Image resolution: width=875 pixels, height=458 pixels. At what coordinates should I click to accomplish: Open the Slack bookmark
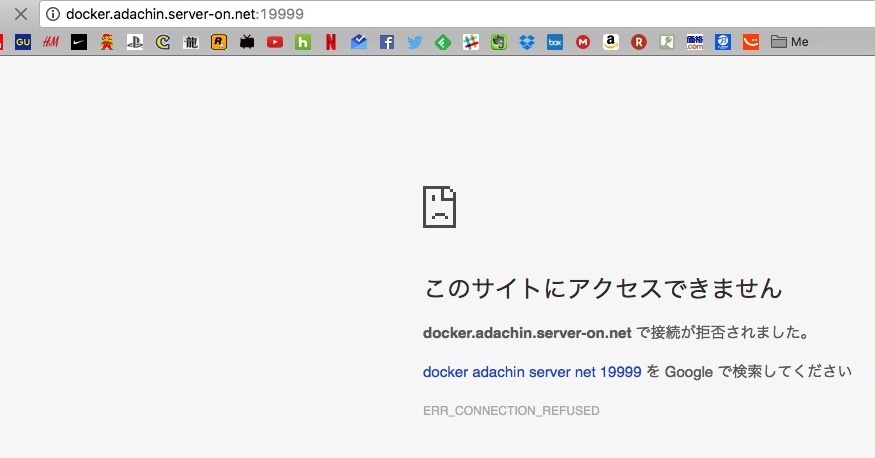[470, 42]
